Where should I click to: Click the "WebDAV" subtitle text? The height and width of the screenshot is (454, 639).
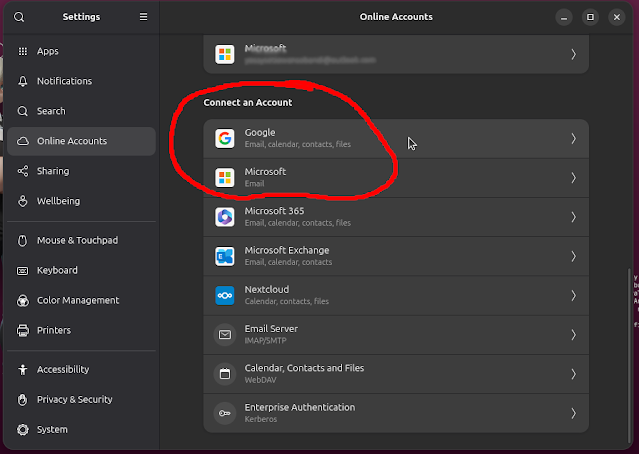point(260,380)
